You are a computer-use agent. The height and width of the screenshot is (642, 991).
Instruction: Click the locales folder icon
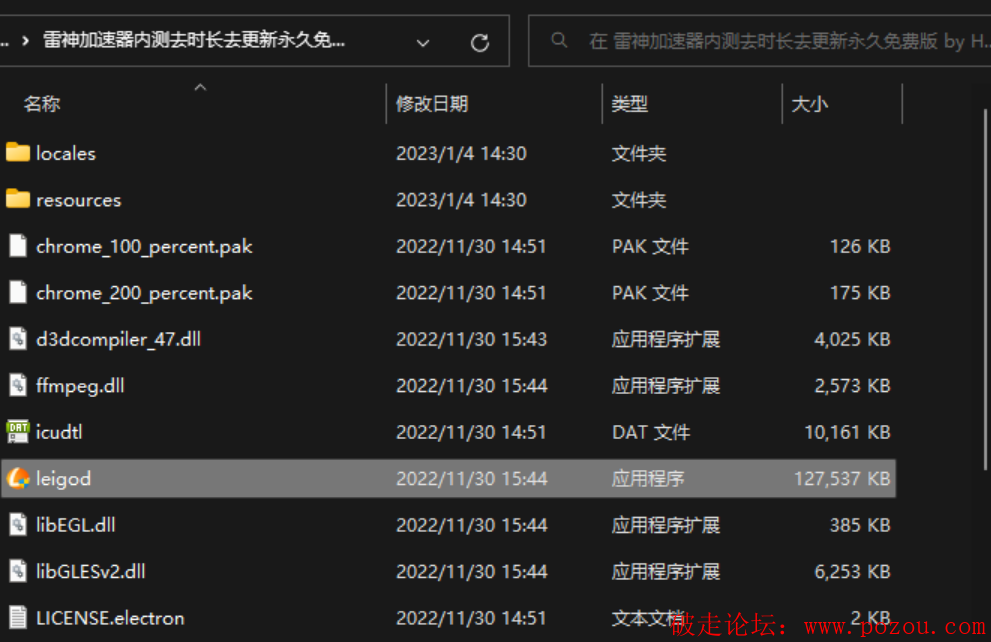(x=18, y=153)
